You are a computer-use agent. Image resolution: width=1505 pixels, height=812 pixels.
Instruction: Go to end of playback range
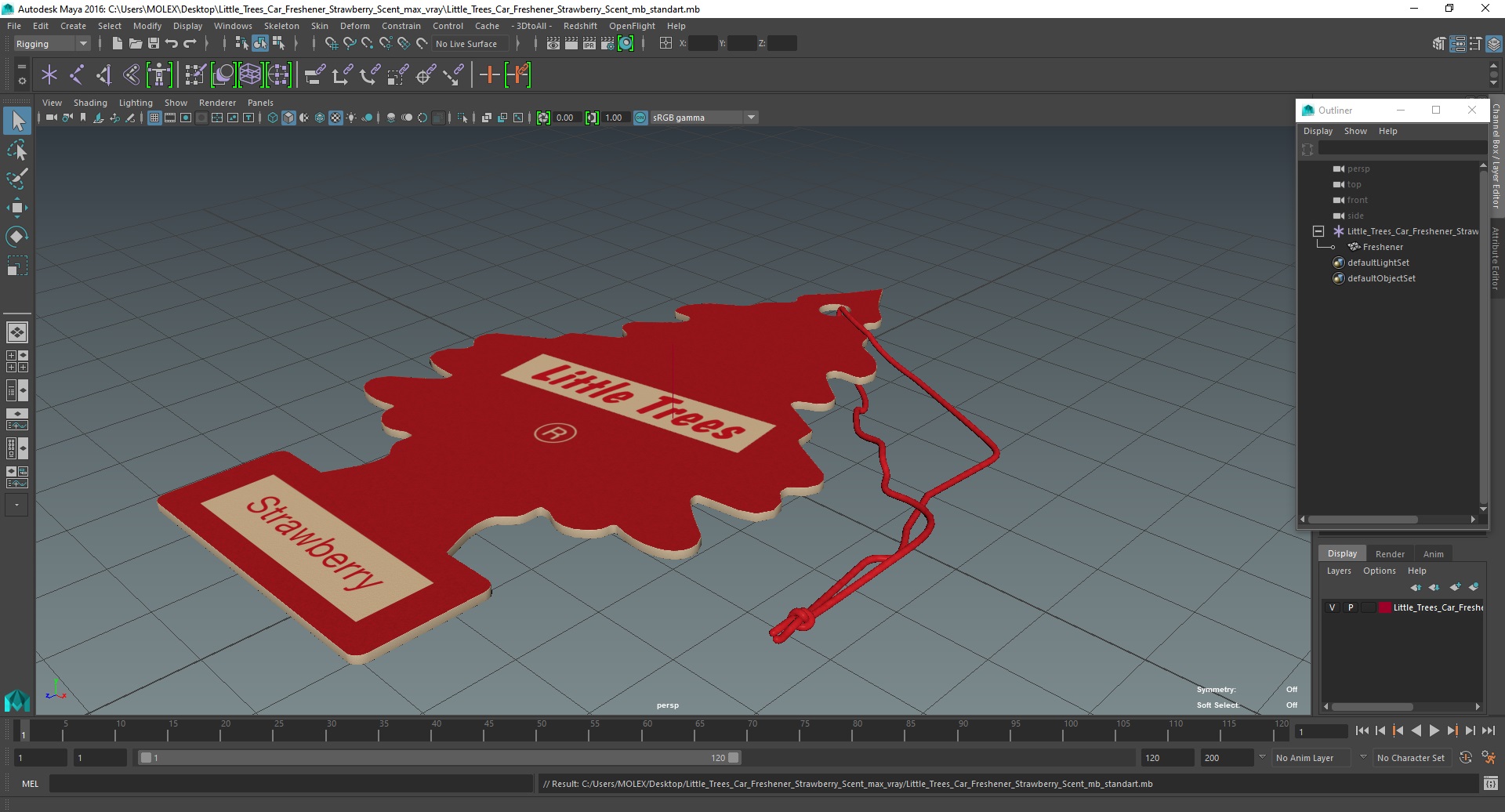point(1488,730)
